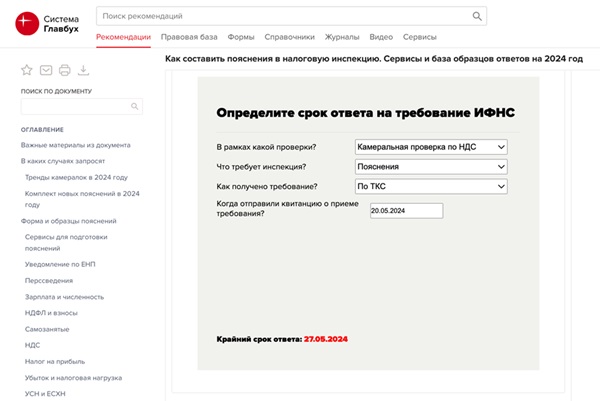
Task: Print the document using printer icon
Action: (65, 70)
